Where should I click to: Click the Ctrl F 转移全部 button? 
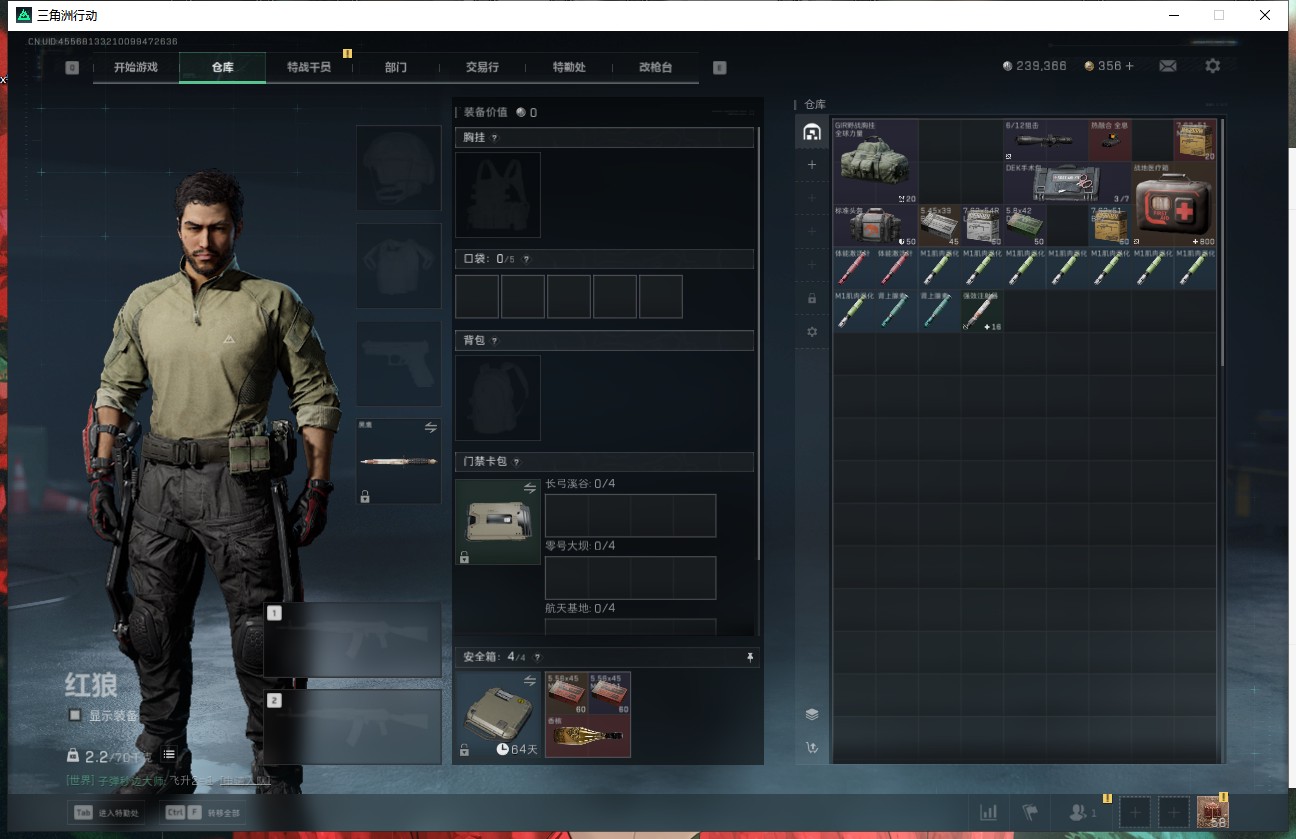(x=203, y=813)
